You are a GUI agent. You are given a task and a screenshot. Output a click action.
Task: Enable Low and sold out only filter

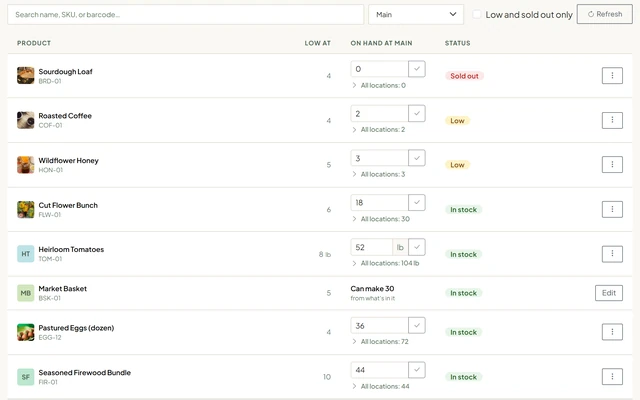click(477, 14)
